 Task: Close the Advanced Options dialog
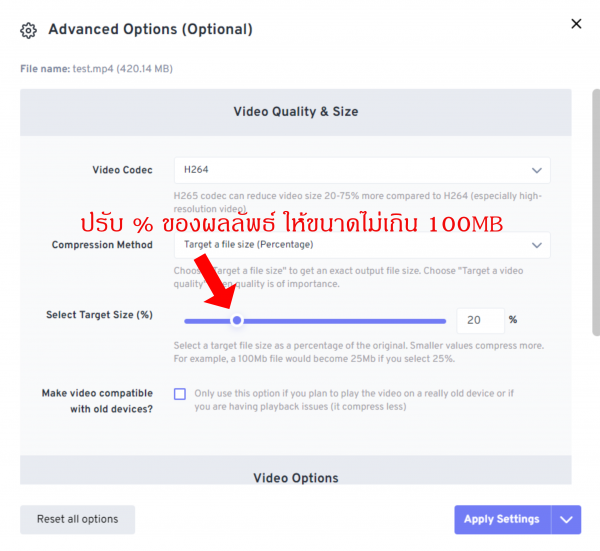[576, 24]
